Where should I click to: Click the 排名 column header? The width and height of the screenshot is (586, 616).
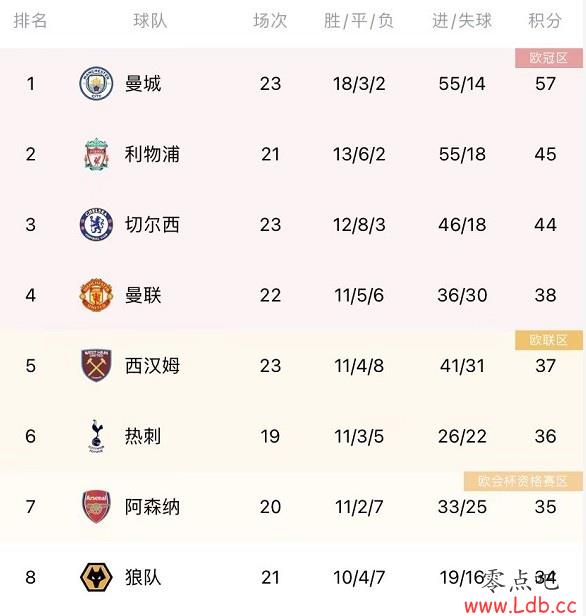(30, 20)
